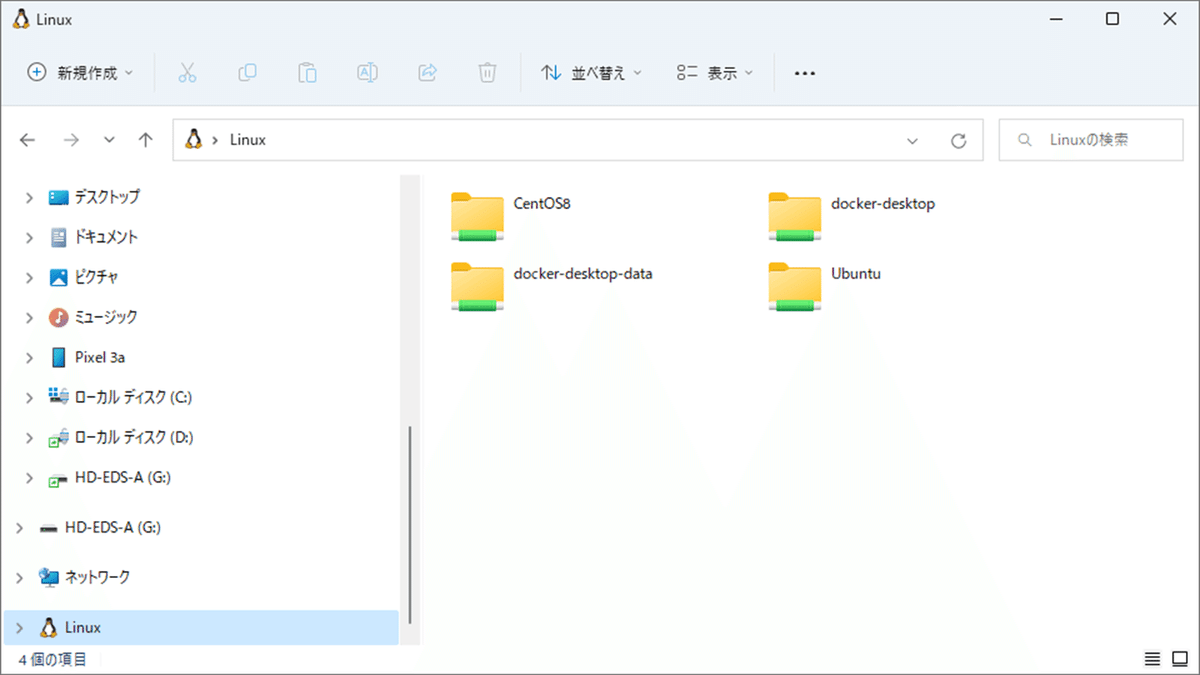The width and height of the screenshot is (1200, 675).
Task: Click the CentOS8 folder name
Action: 542,204
